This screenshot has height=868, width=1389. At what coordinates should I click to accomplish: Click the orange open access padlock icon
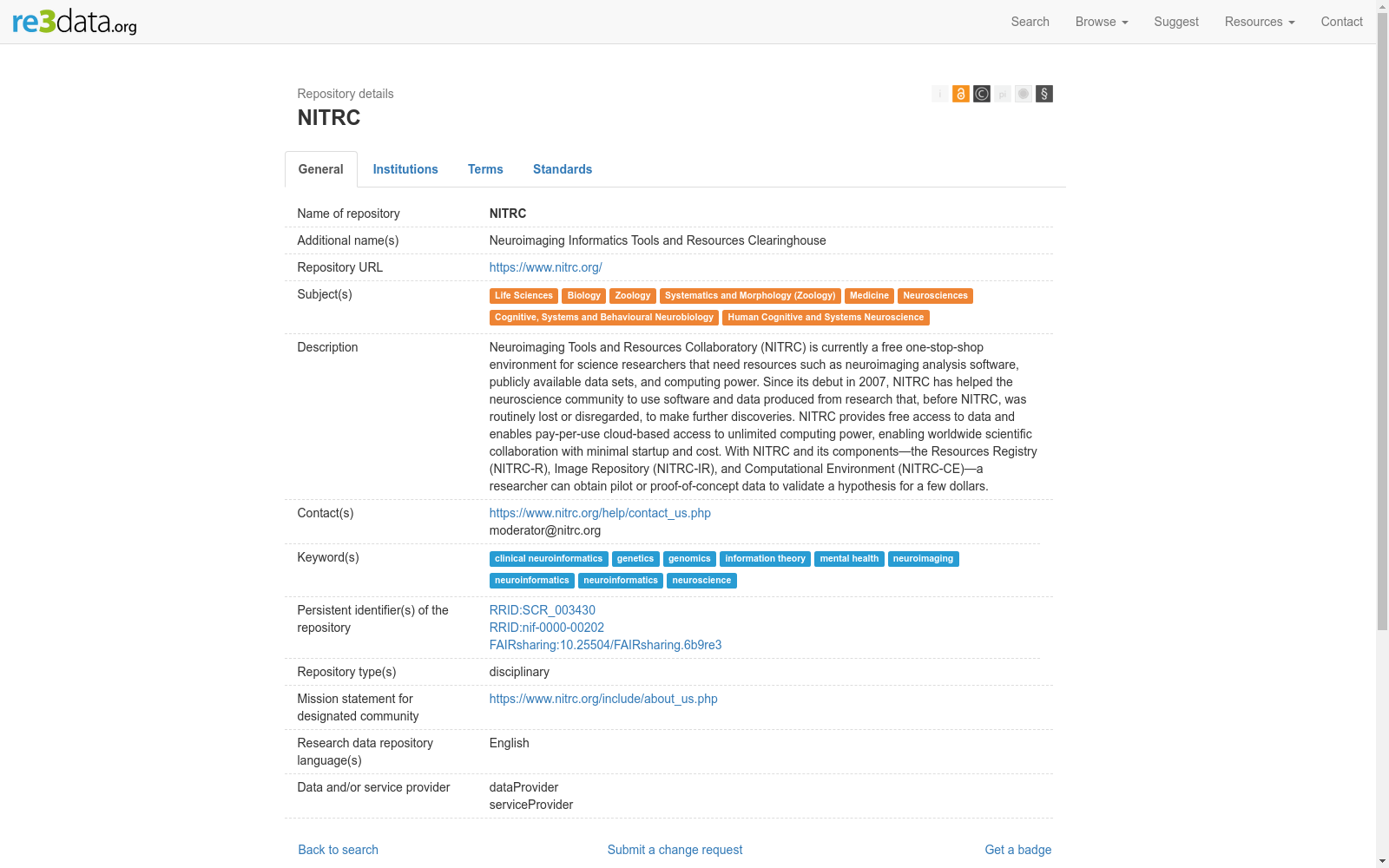pyautogui.click(x=961, y=94)
